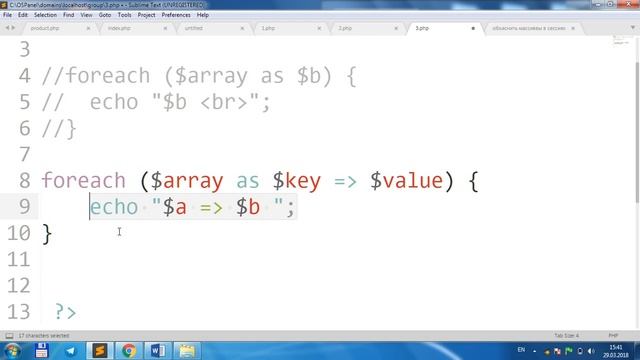Open the Project menu
Viewport: 640px width, 360px height.
click(147, 15)
